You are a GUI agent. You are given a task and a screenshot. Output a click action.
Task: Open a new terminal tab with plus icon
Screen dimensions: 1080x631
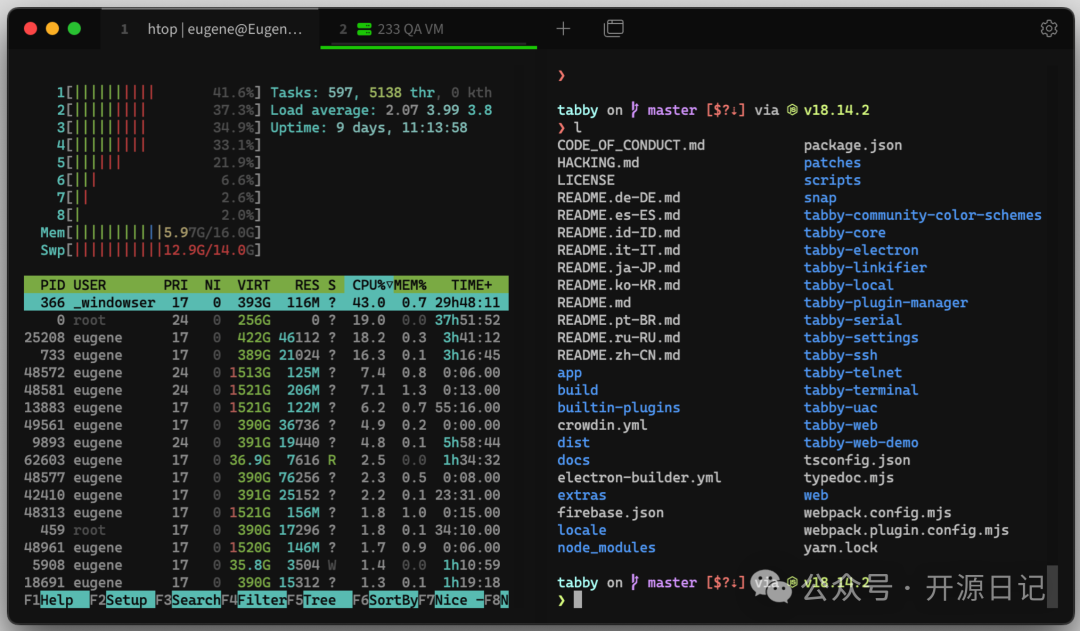(x=563, y=28)
